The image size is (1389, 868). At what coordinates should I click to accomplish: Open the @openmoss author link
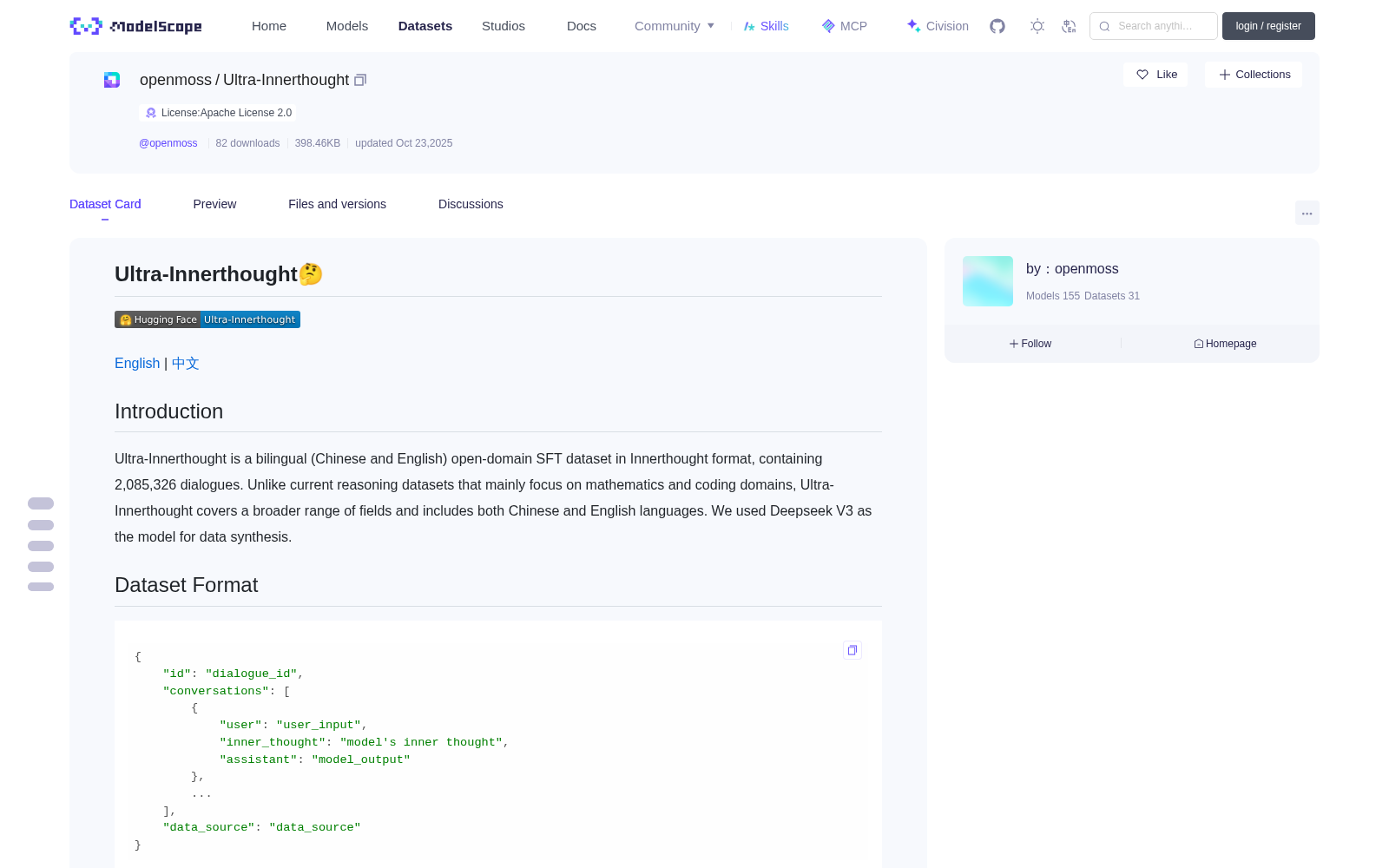tap(168, 143)
